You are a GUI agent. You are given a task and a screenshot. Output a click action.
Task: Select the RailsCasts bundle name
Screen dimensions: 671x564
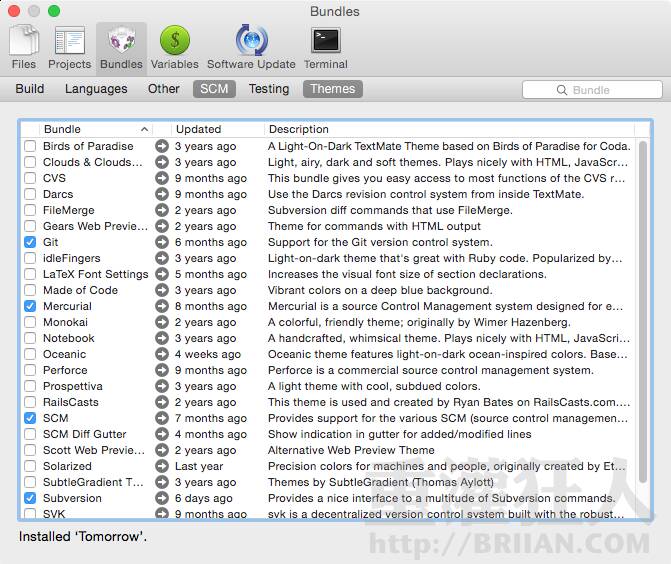(x=71, y=402)
